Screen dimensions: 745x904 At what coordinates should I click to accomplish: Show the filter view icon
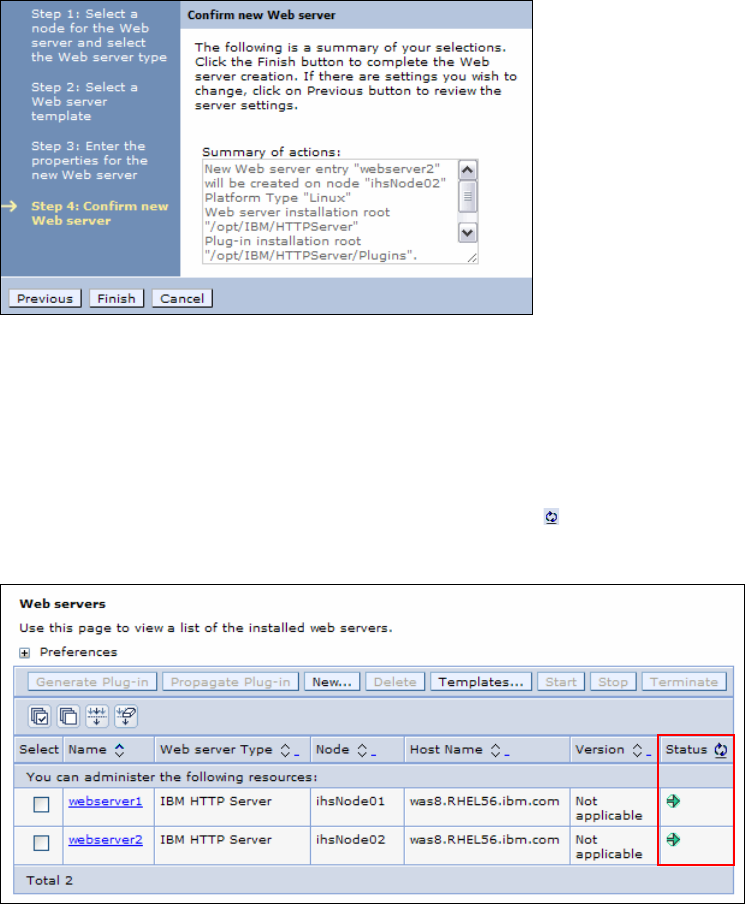(x=97, y=716)
